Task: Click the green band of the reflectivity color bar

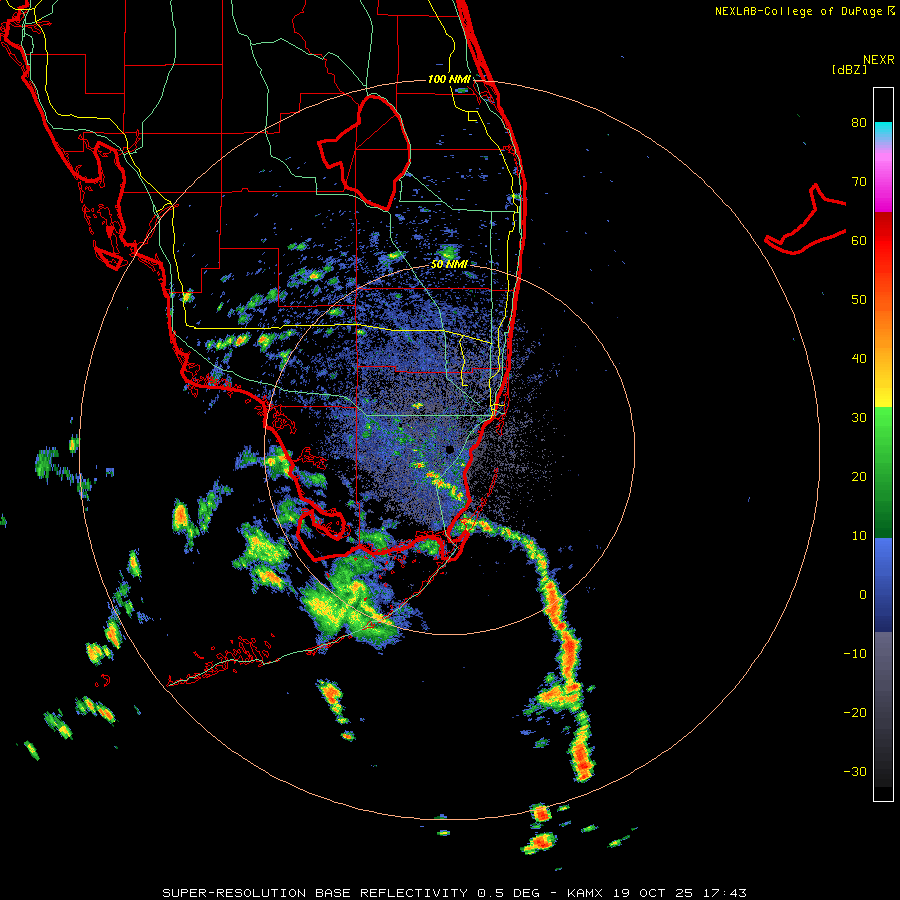Action: click(x=883, y=472)
